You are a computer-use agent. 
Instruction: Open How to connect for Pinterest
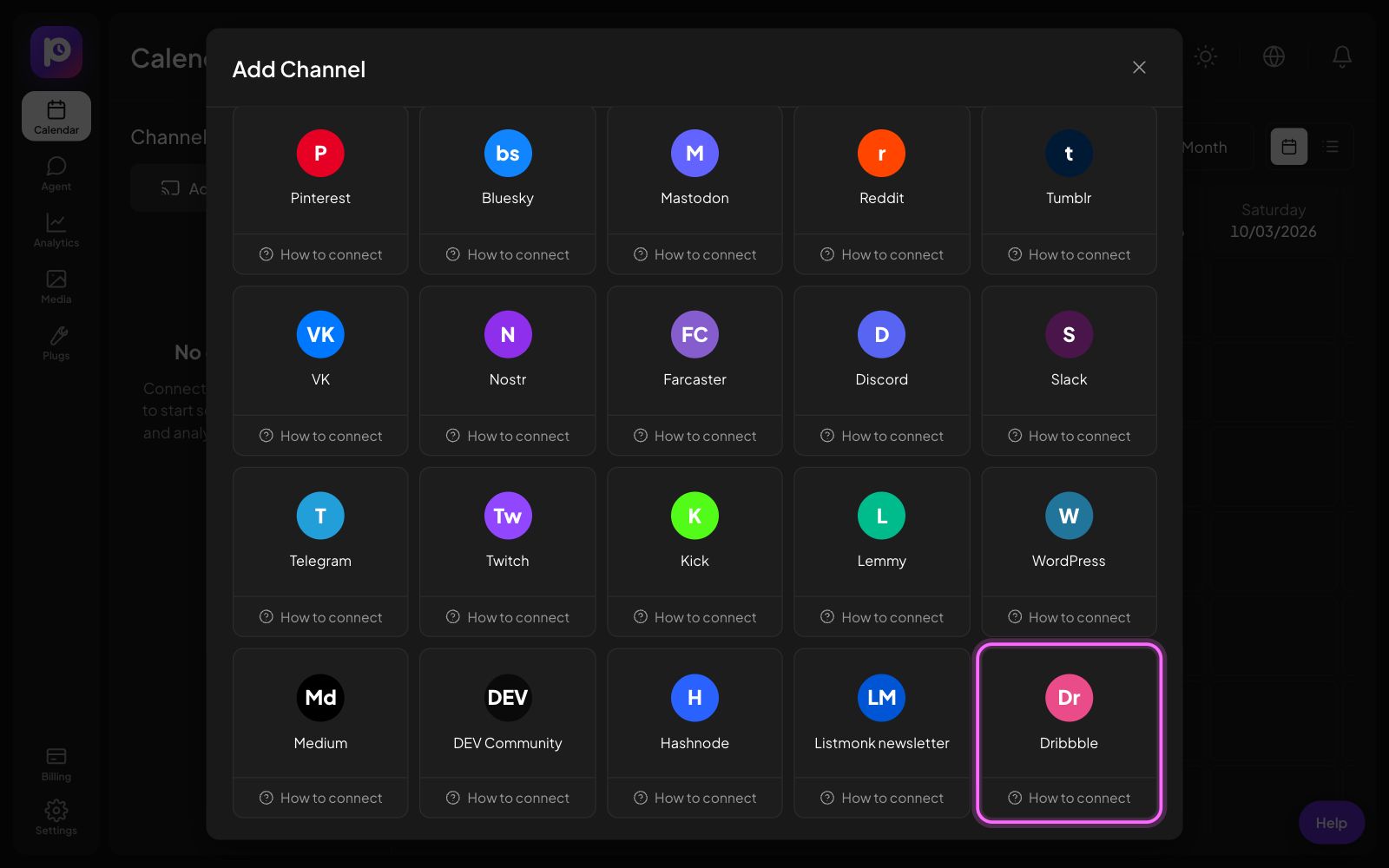320,254
